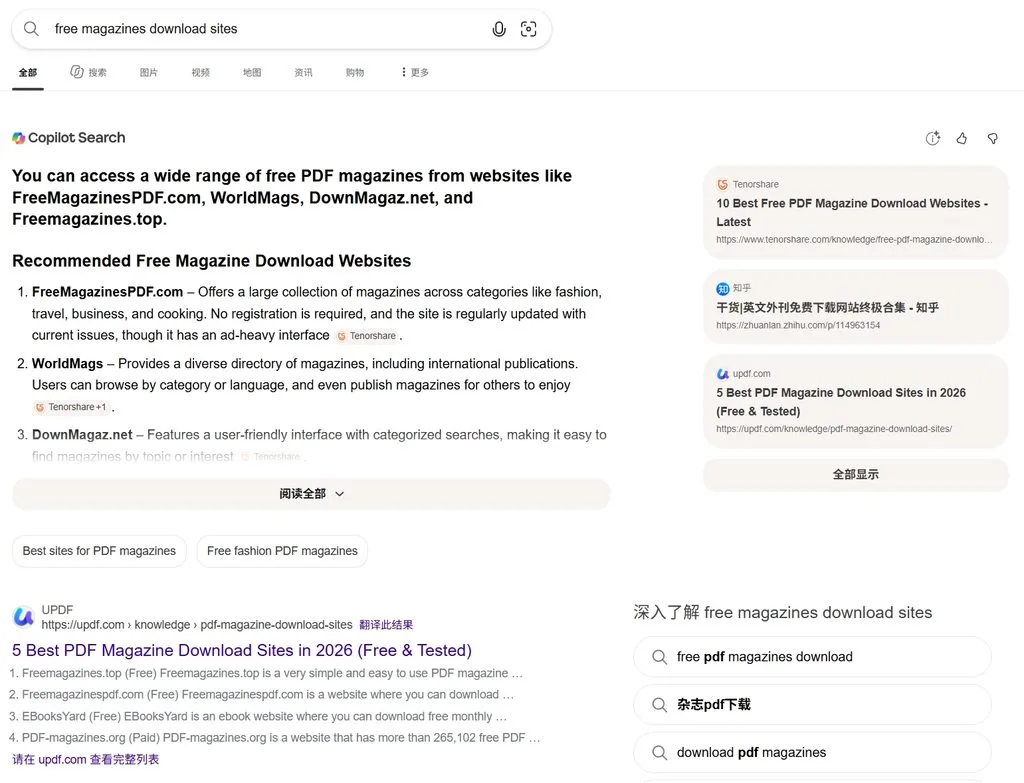Click the magnifier icon in search box
Image resolution: width=1024 pixels, height=783 pixels.
31,29
